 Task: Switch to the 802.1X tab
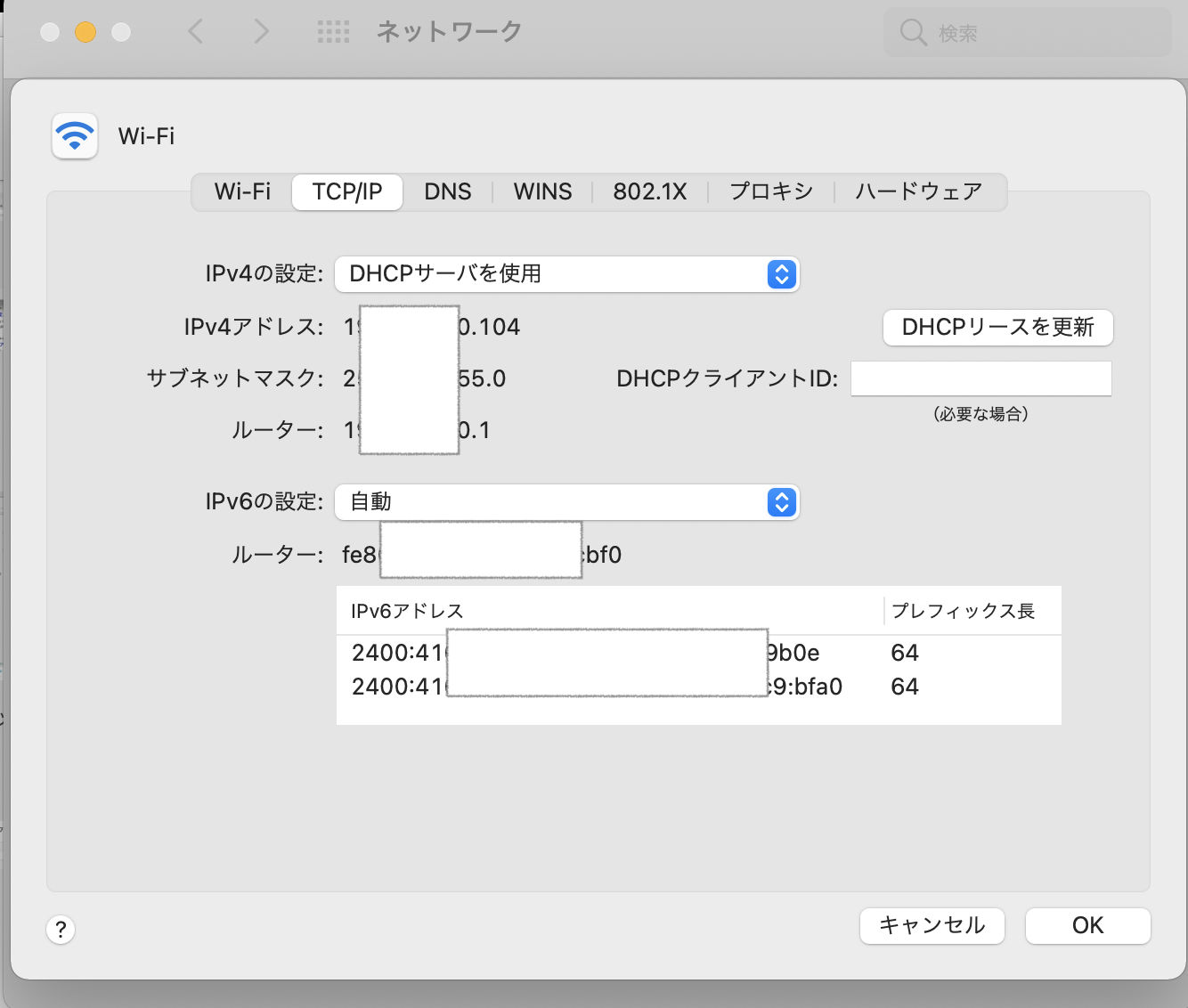coord(649,192)
